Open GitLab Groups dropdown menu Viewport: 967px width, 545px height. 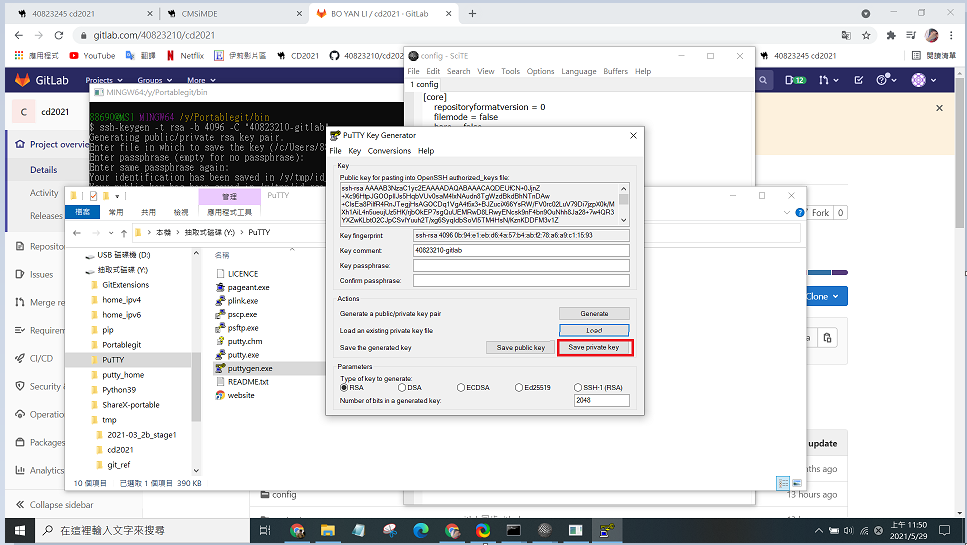[154, 80]
